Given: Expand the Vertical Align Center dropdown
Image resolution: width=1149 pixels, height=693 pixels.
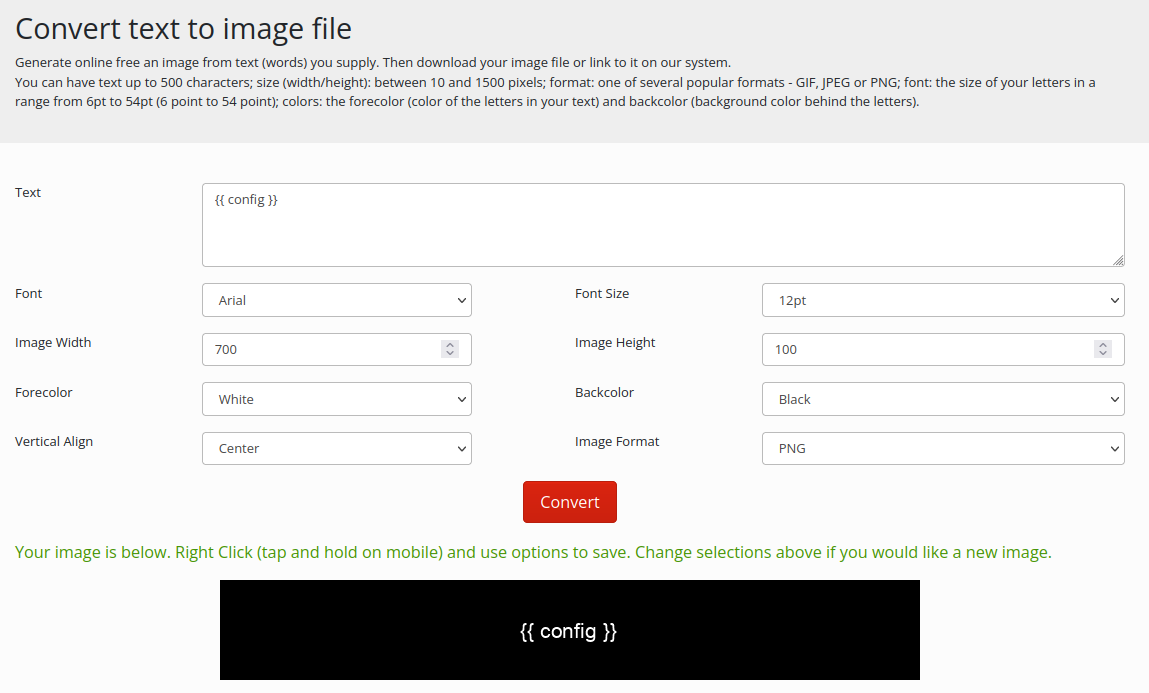Looking at the screenshot, I should (336, 449).
